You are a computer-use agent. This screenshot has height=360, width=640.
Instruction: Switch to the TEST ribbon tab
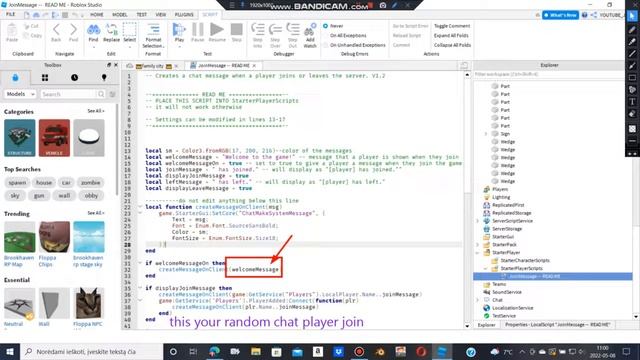click(x=142, y=15)
